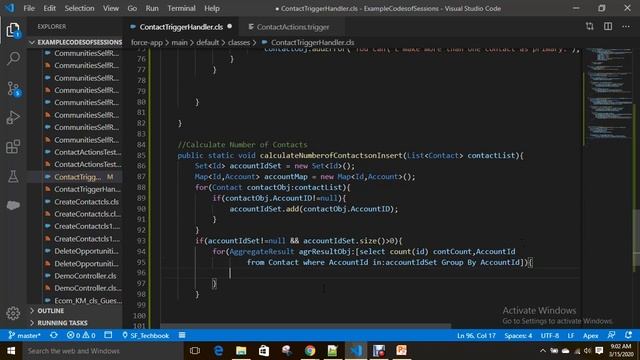Open Task View in the taskbar
Image resolution: width=640 pixels, height=360 pixels.
pyautogui.click(x=195, y=351)
